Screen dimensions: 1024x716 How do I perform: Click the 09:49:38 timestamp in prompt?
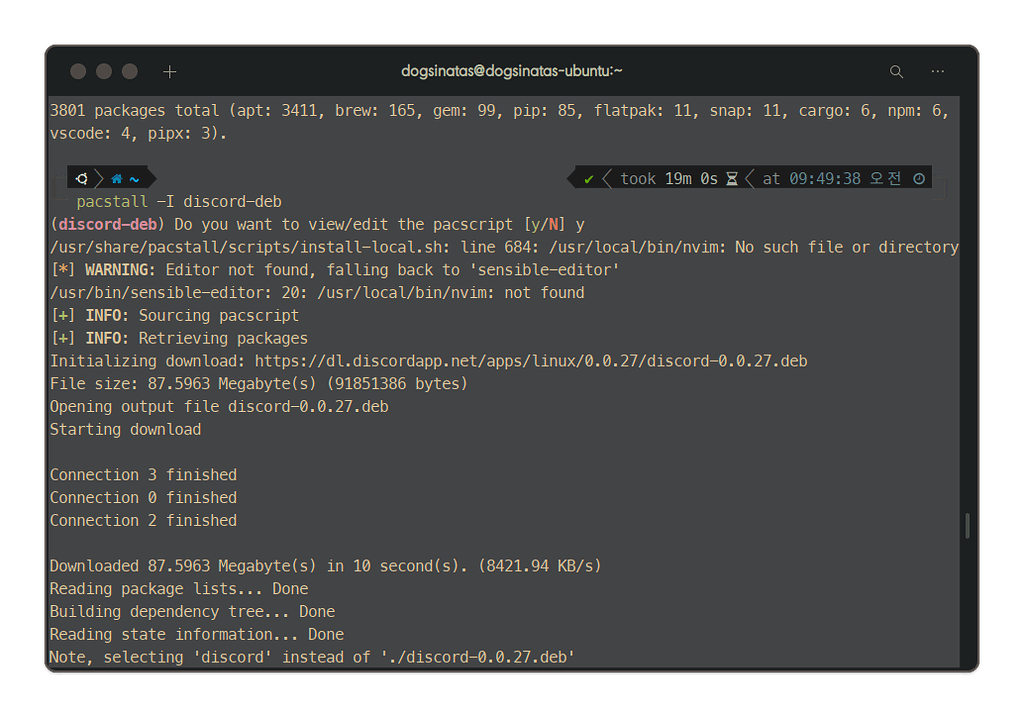click(x=826, y=179)
